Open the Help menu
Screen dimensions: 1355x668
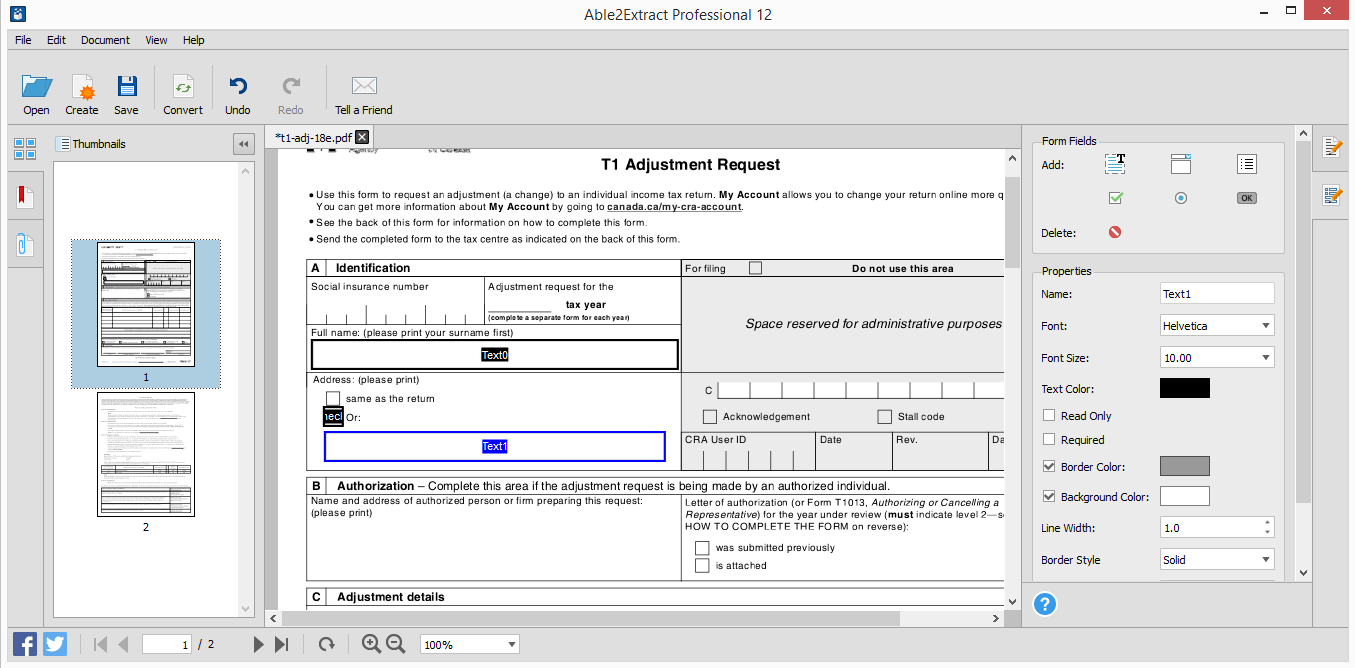click(x=194, y=40)
